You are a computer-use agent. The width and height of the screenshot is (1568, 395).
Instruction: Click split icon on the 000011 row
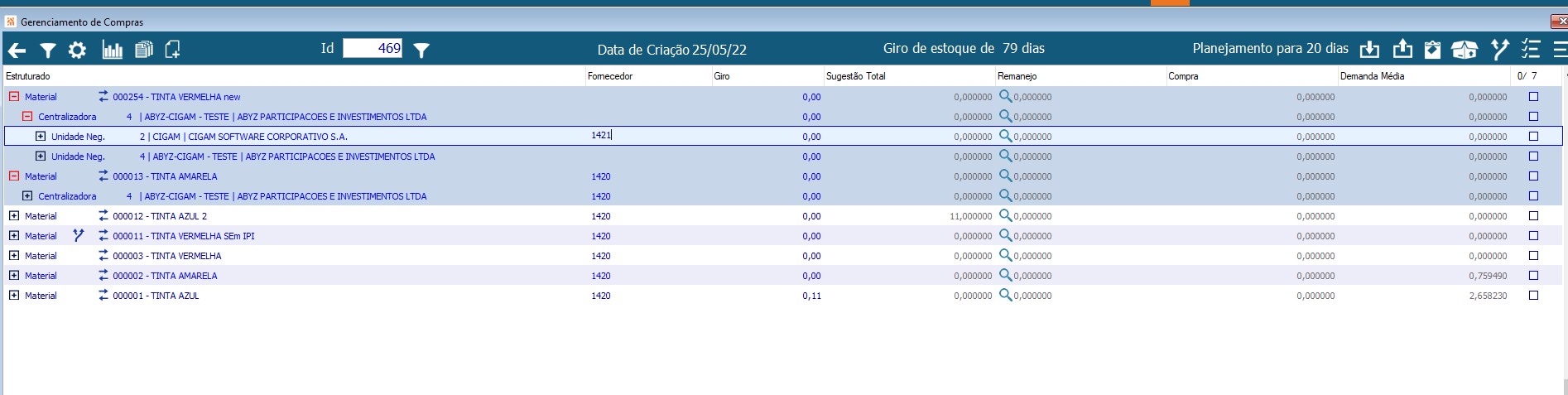[x=79, y=235]
